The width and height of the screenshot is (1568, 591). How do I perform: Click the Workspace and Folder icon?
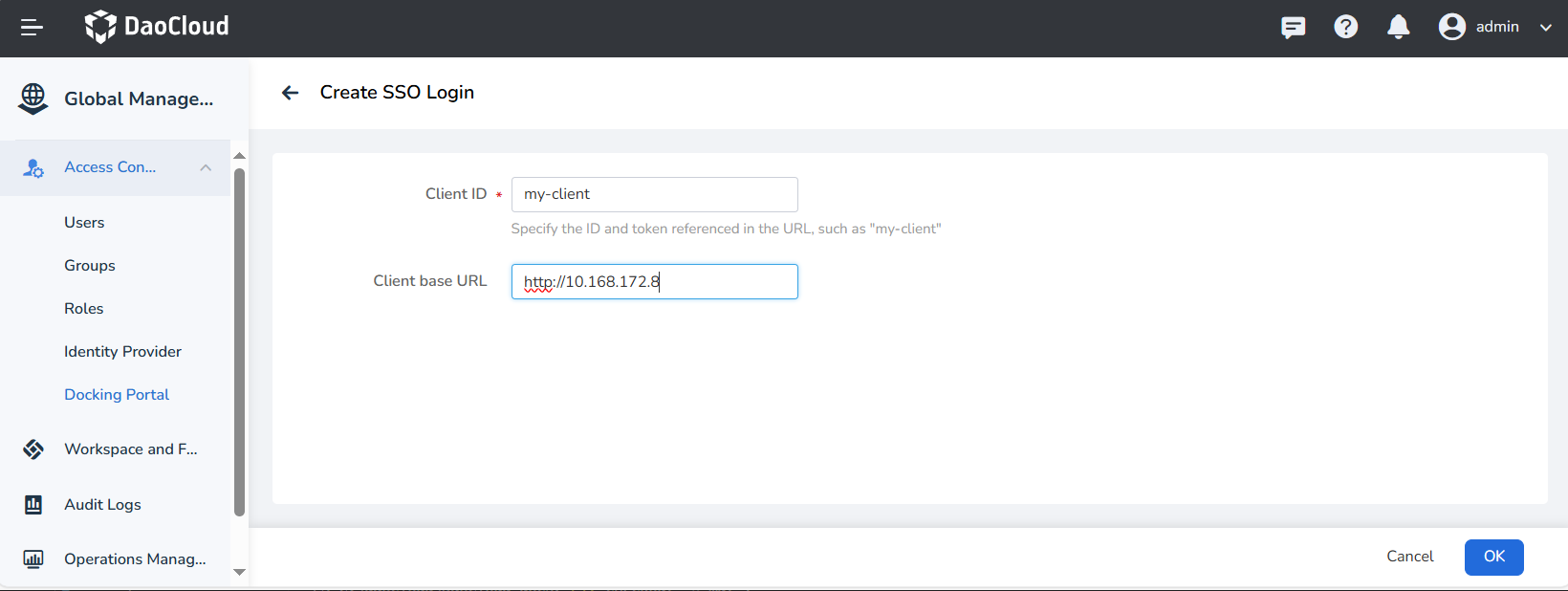tap(33, 449)
